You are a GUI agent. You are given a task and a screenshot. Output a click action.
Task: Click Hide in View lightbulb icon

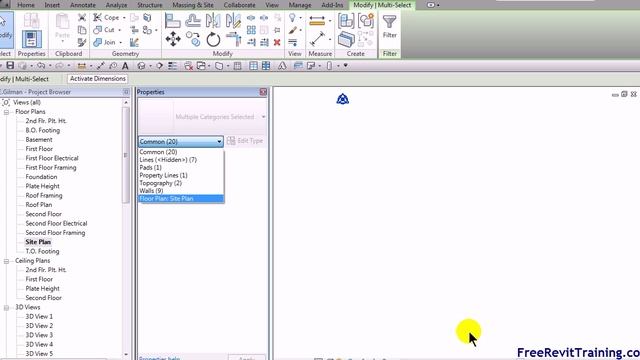292,18
